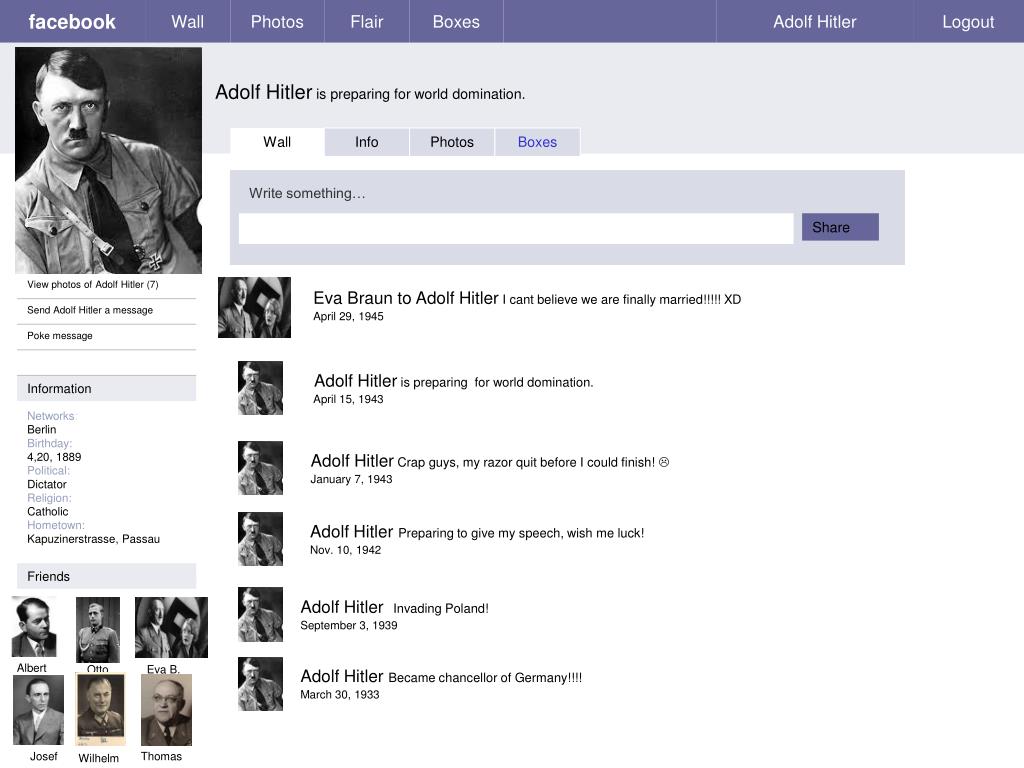Open friend Otto's thumbnail

98,630
